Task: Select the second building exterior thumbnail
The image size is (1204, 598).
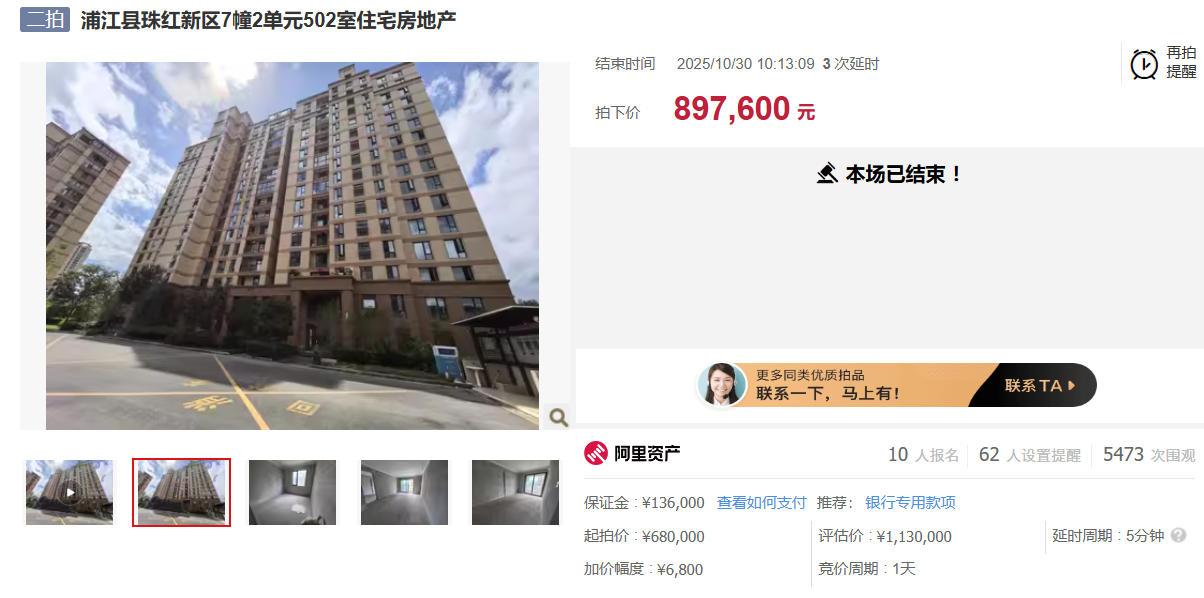Action: [181, 492]
